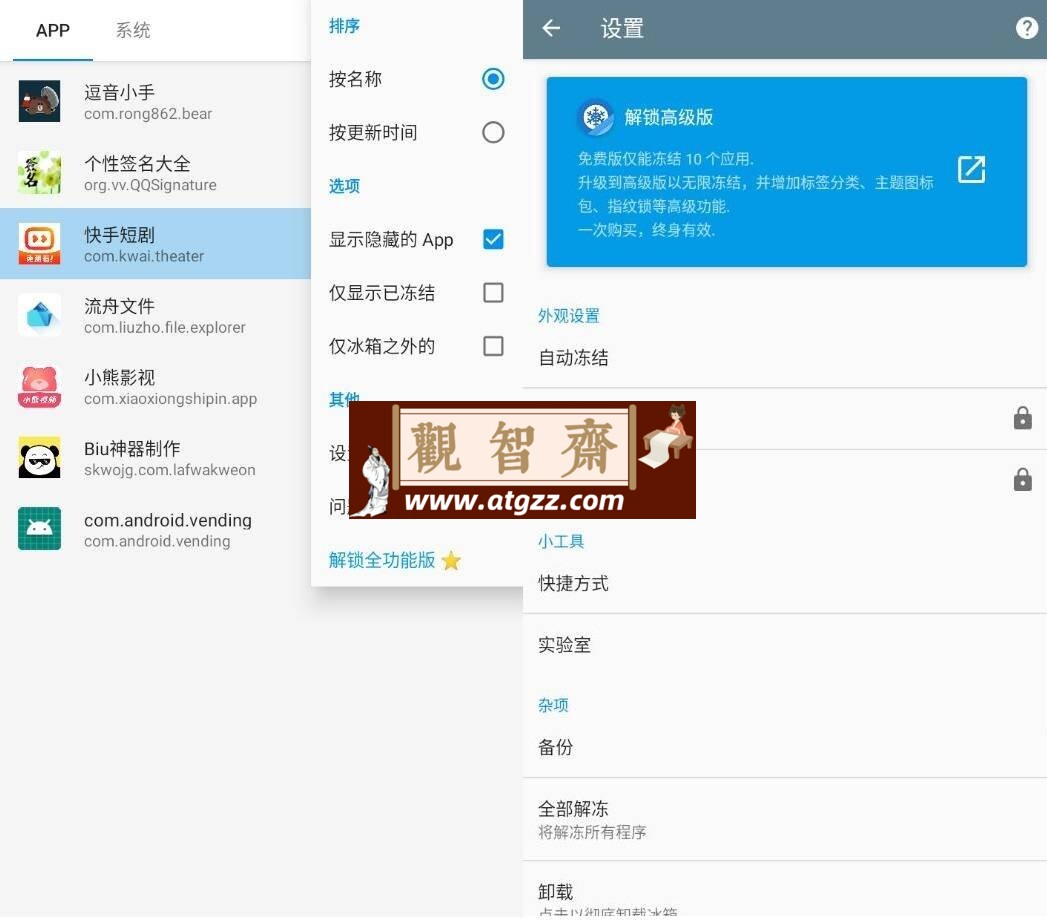This screenshot has width=1047, height=920.
Task: Select the 个性签名大全 app icon
Action: tap(39, 172)
